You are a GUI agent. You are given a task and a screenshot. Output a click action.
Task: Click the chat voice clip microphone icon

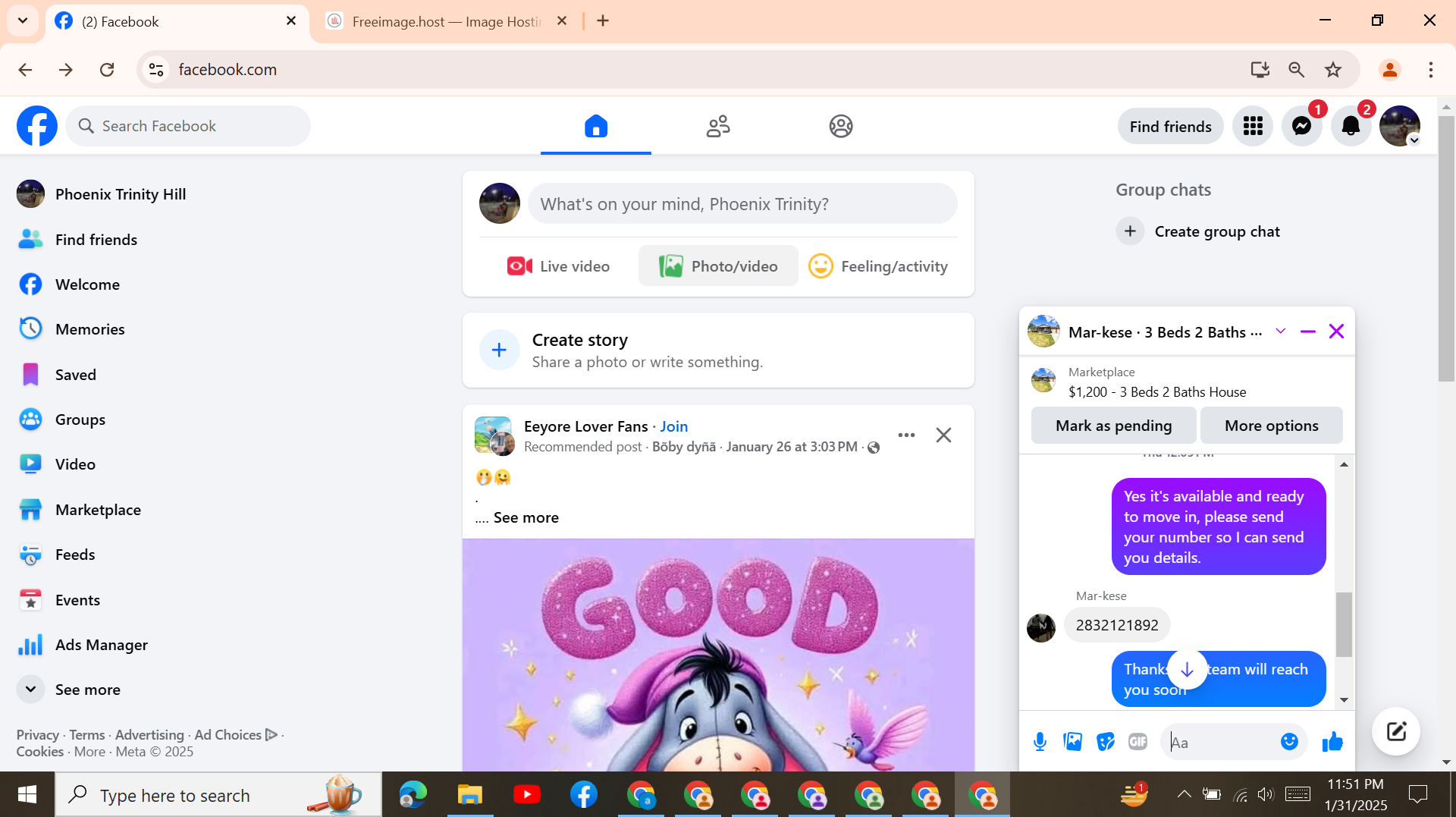point(1040,742)
